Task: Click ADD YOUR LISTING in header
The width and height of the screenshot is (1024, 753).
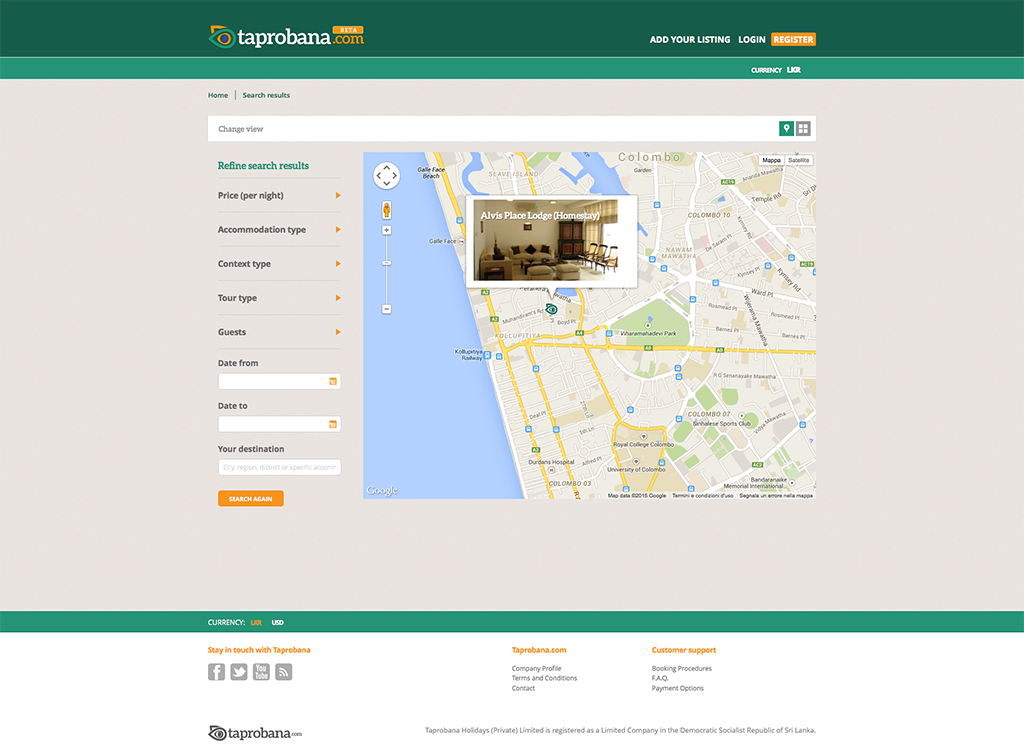Action: tap(690, 39)
